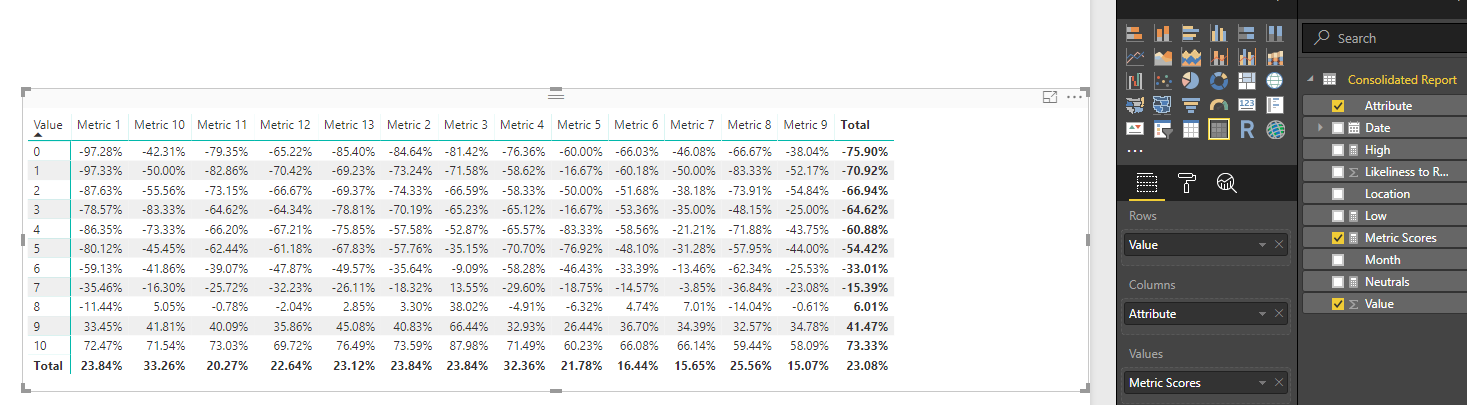The height and width of the screenshot is (405, 1467).
Task: Remove Attribute field from Columns well
Action: tap(1278, 314)
